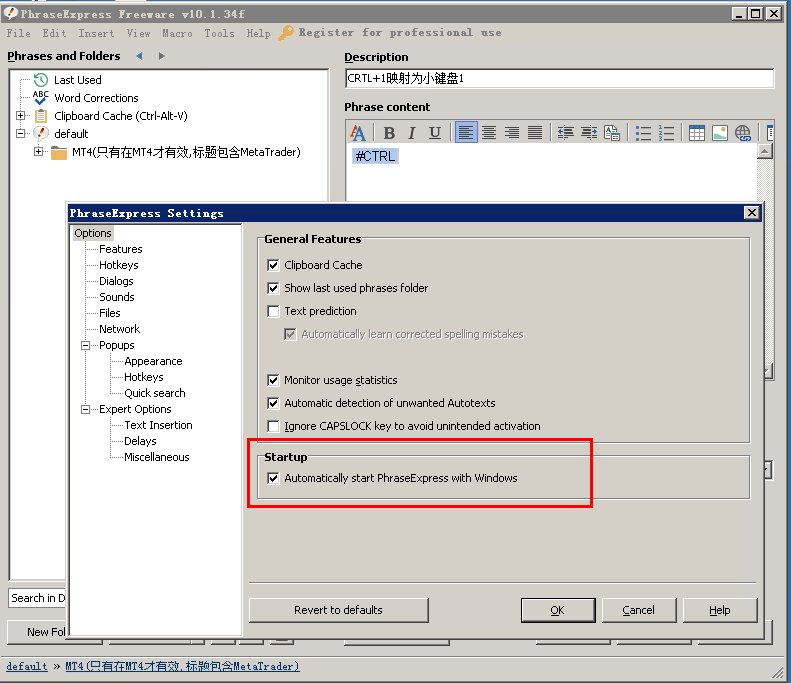This screenshot has width=791, height=683.
Task: Click the forward arrow beside Phrases and Folders
Action: 161,56
